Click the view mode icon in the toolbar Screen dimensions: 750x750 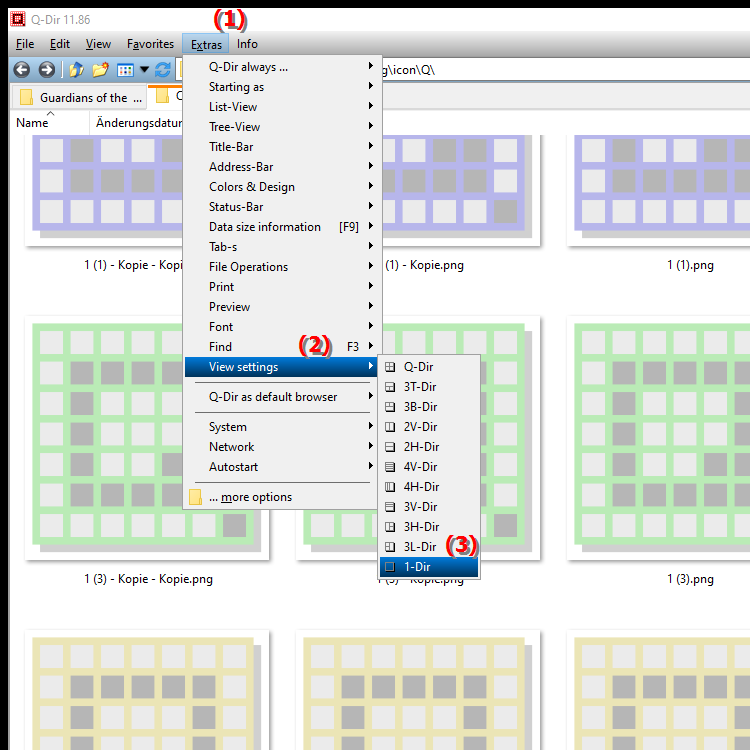pyautogui.click(x=125, y=70)
